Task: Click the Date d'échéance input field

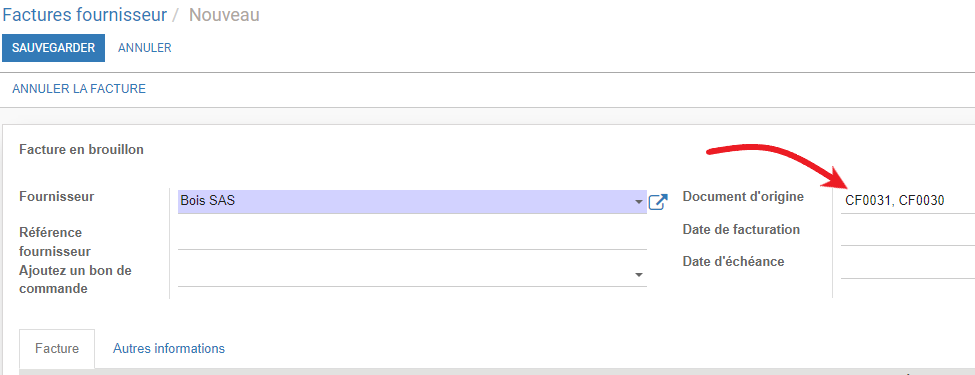Action: click(908, 265)
